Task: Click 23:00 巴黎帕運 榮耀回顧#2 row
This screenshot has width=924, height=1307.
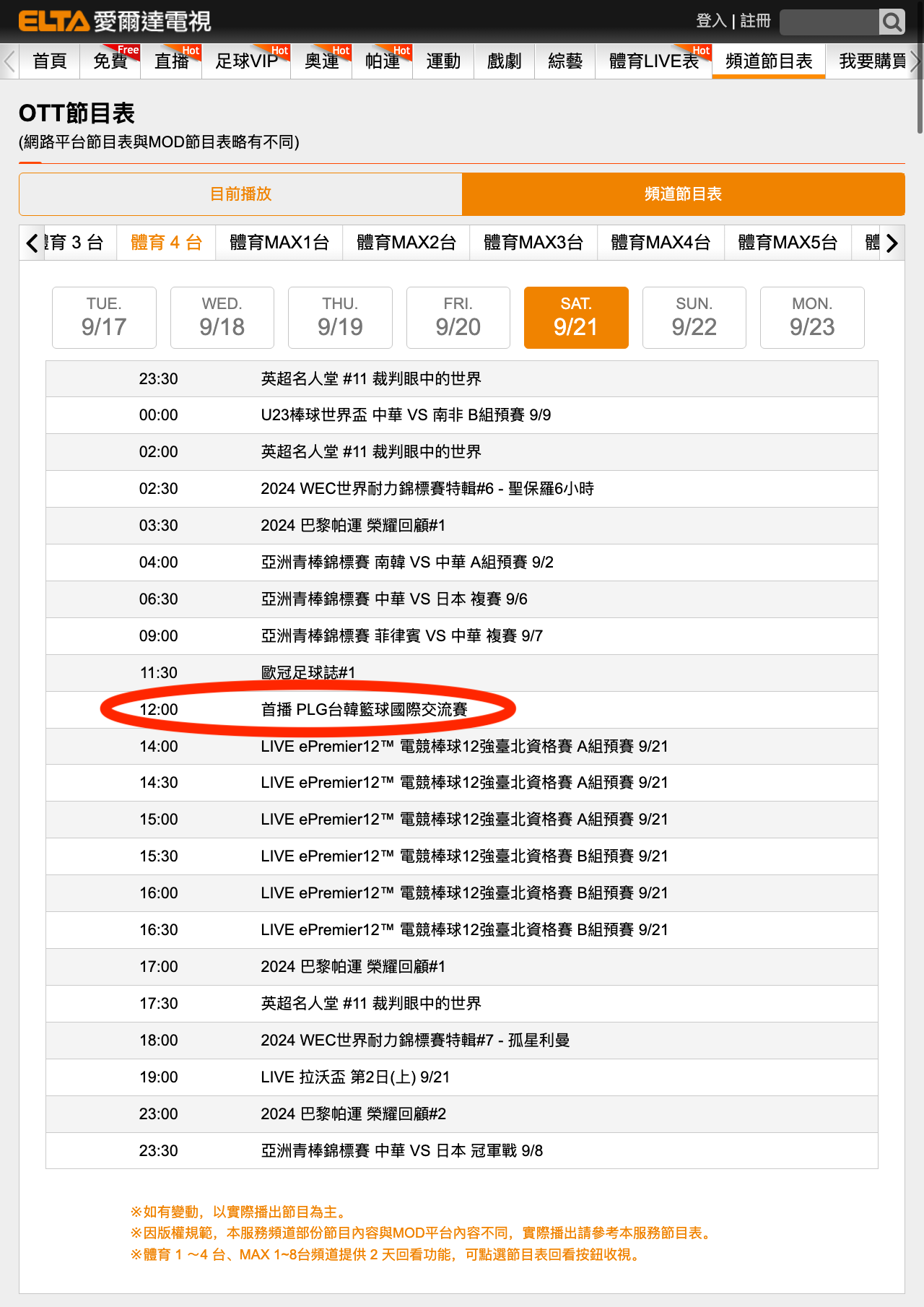Action: (462, 1114)
